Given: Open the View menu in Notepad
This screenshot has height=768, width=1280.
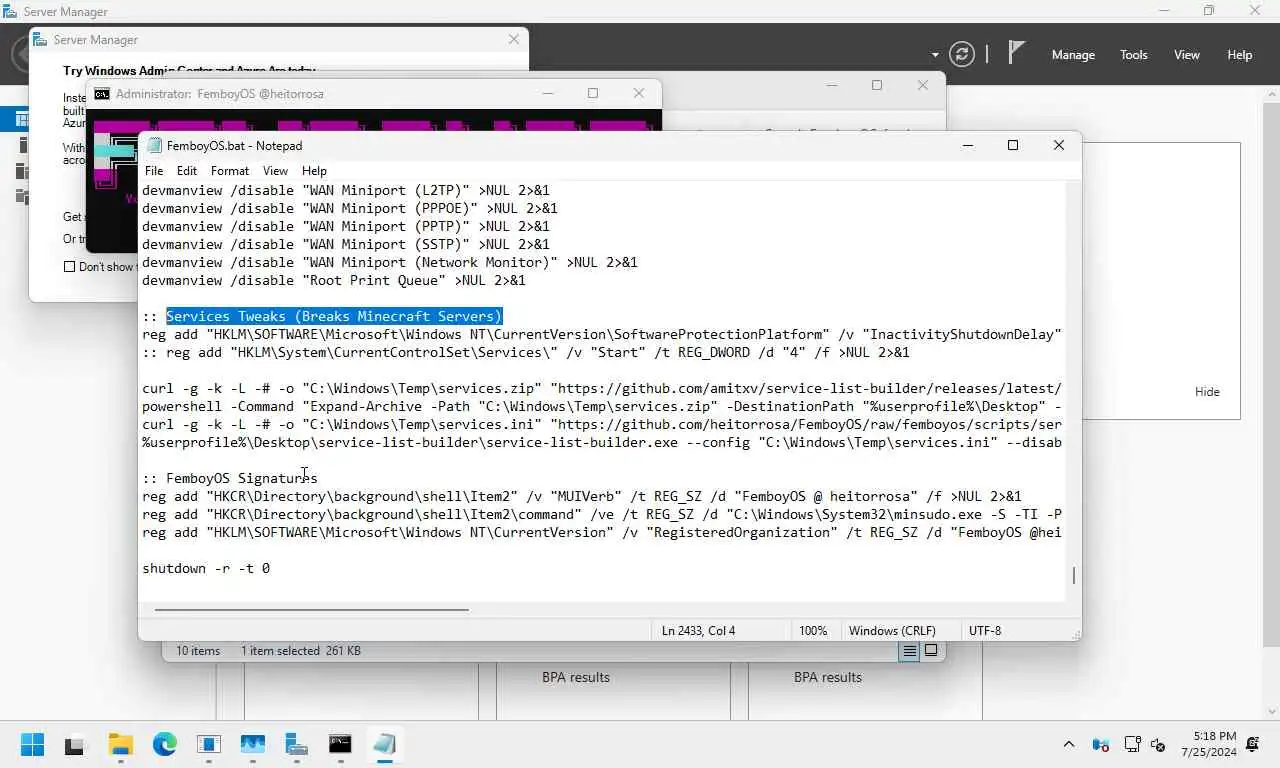Looking at the screenshot, I should pos(275,171).
